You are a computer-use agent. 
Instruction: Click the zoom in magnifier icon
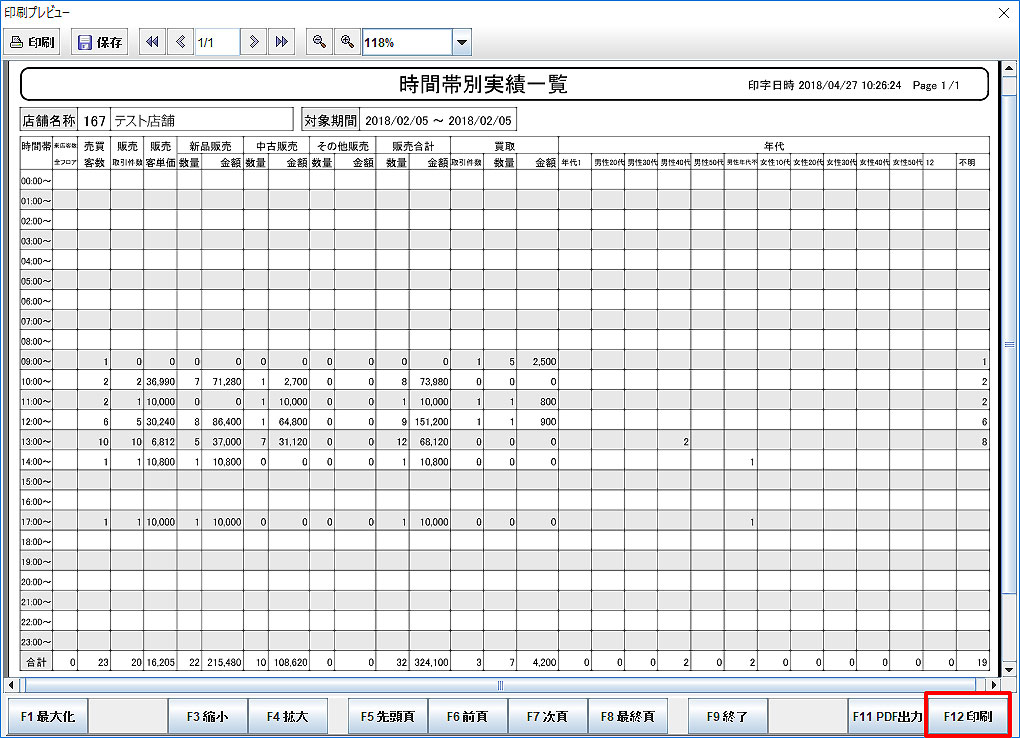pos(347,42)
